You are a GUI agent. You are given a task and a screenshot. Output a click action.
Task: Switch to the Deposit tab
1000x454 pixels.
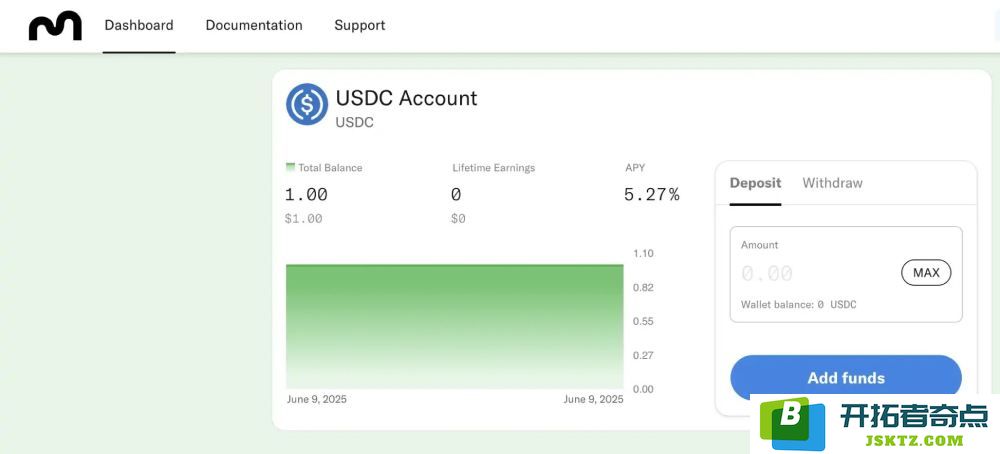[x=755, y=183]
